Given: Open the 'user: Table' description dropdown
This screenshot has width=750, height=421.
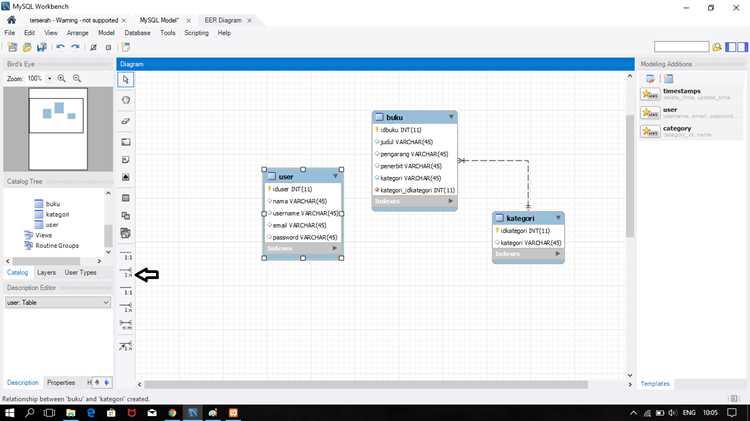Looking at the screenshot, I should click(58, 302).
